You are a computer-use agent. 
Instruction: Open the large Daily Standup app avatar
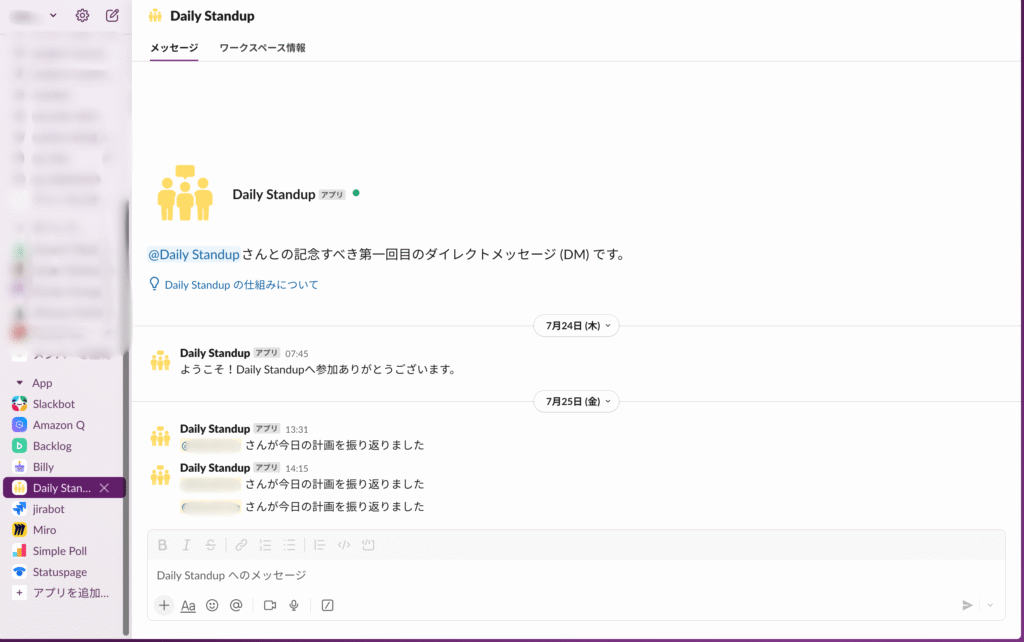click(x=185, y=193)
